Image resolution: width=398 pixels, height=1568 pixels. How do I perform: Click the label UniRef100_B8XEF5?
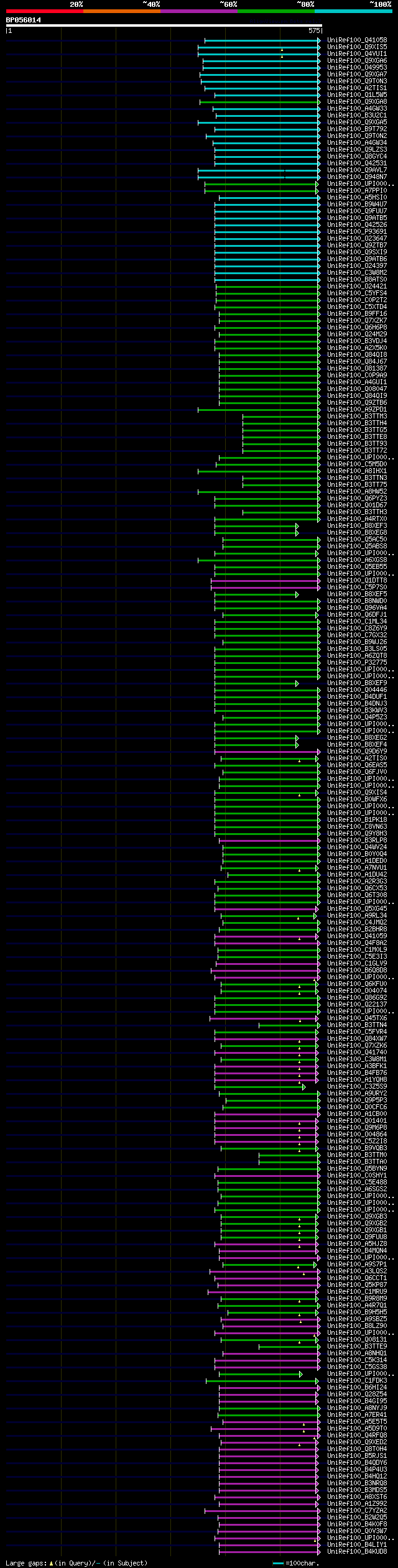[357, 594]
